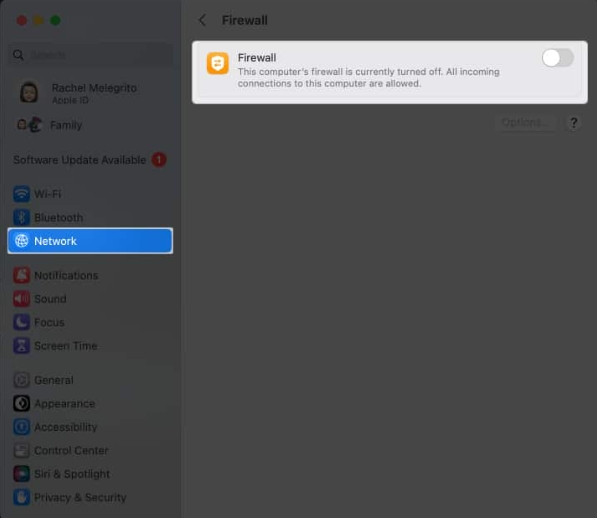
Task: Open Software Update Available notice
Action: click(90, 160)
